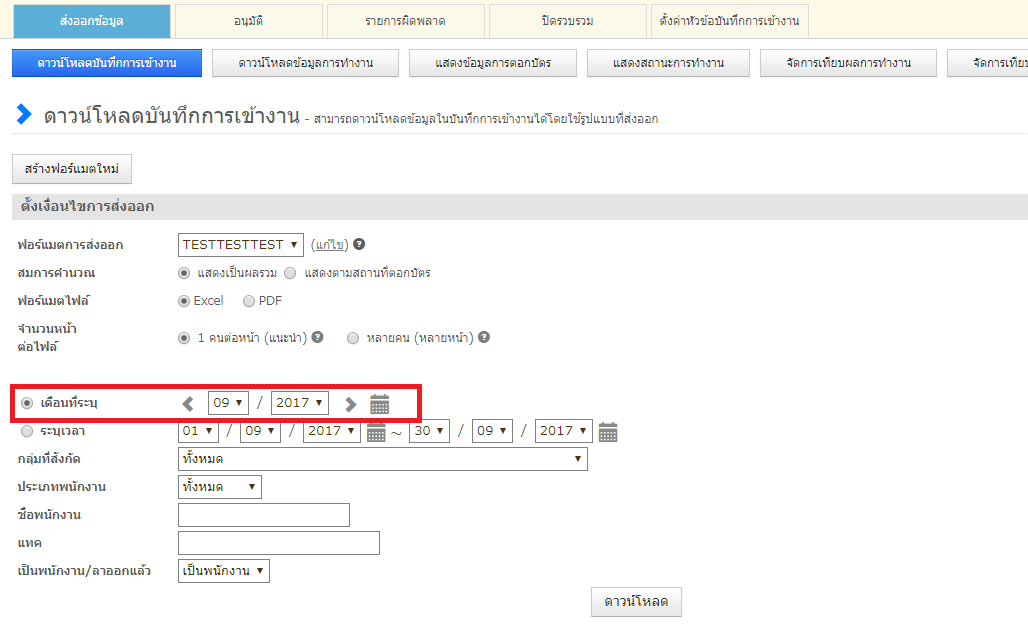Expand the กลุ่มที่สังกัด dropdown
Image resolution: width=1028 pixels, height=626 pixels.
[x=382, y=459]
